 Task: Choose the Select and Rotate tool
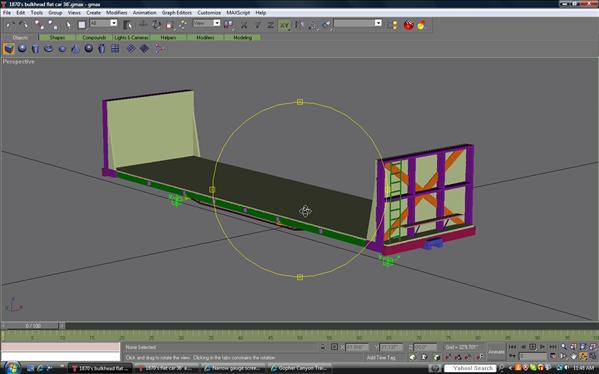click(x=156, y=25)
